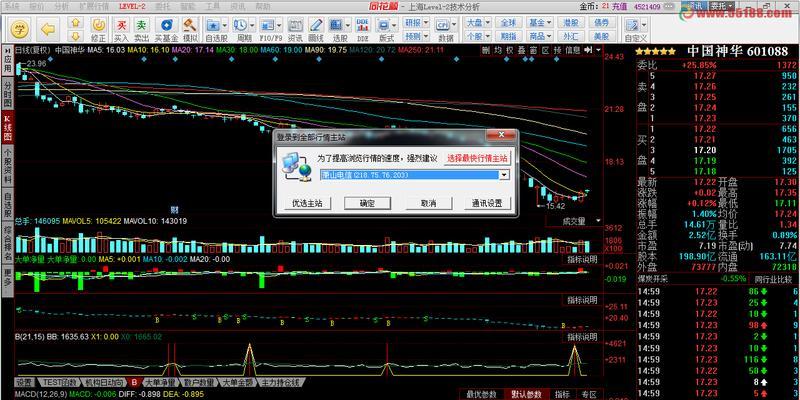Click the network computers icon in the dialog
This screenshot has height=400, width=800.
coord(296,167)
